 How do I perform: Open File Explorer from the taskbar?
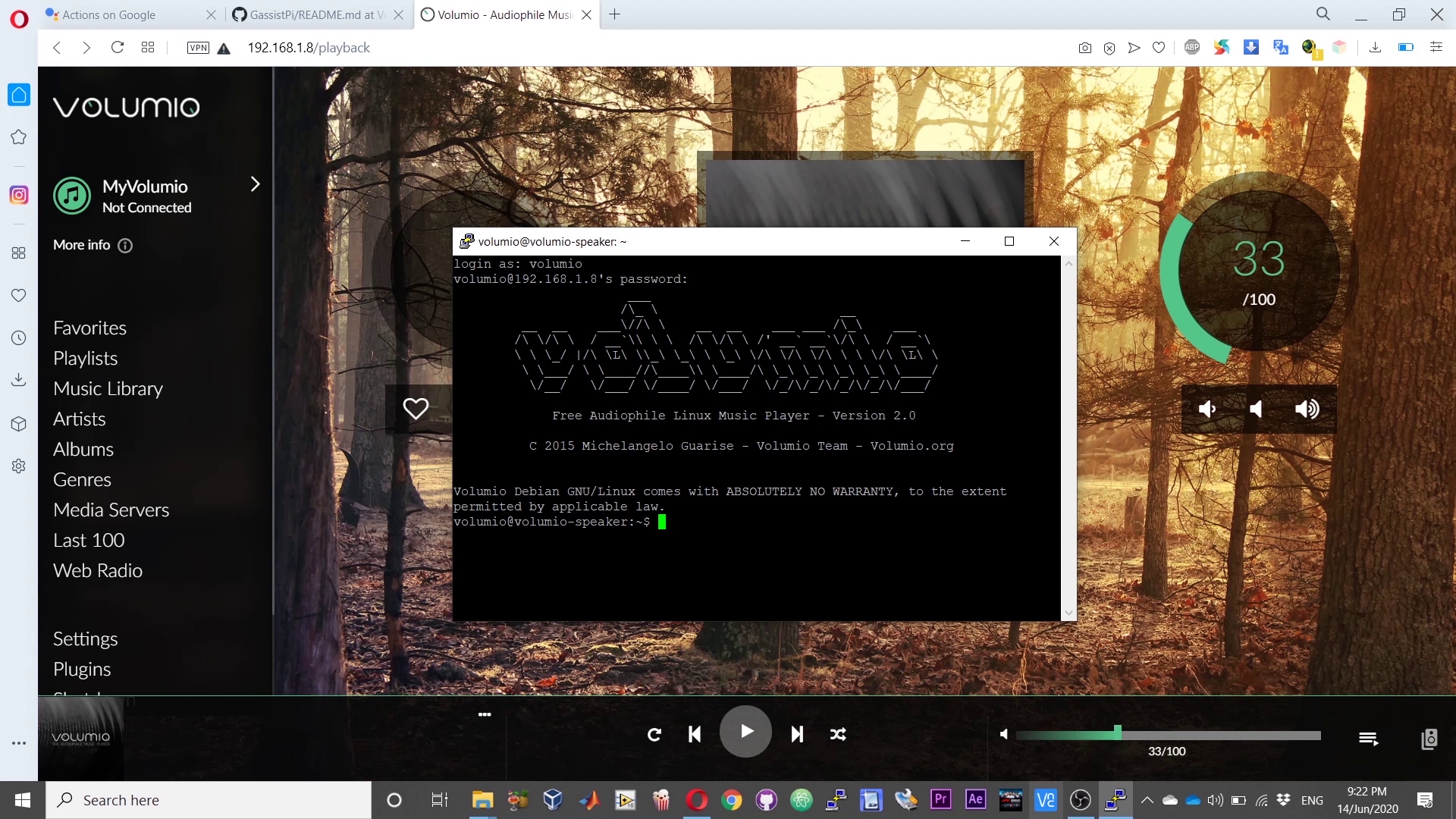click(482, 800)
